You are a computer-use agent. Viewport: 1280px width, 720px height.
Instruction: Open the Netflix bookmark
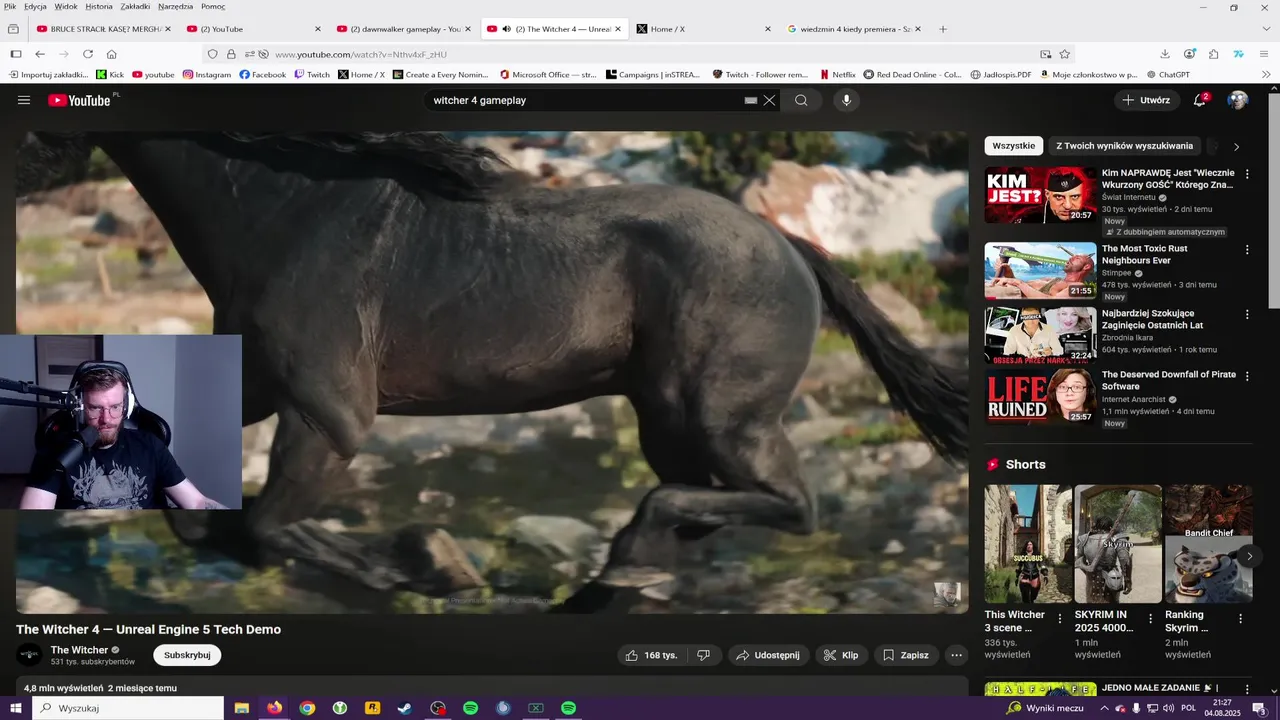[x=838, y=74]
